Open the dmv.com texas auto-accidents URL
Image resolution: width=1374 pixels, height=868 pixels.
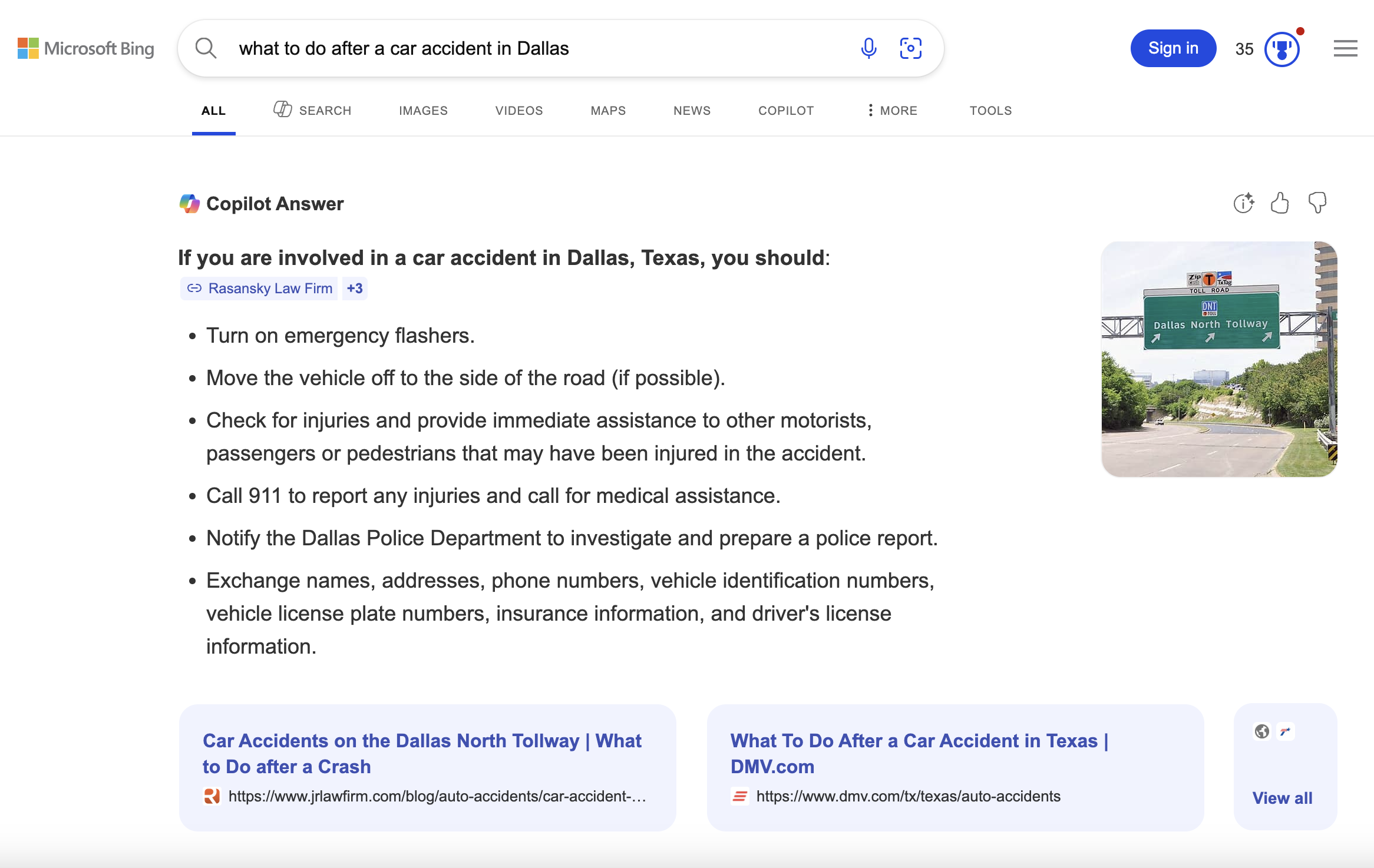coord(908,796)
